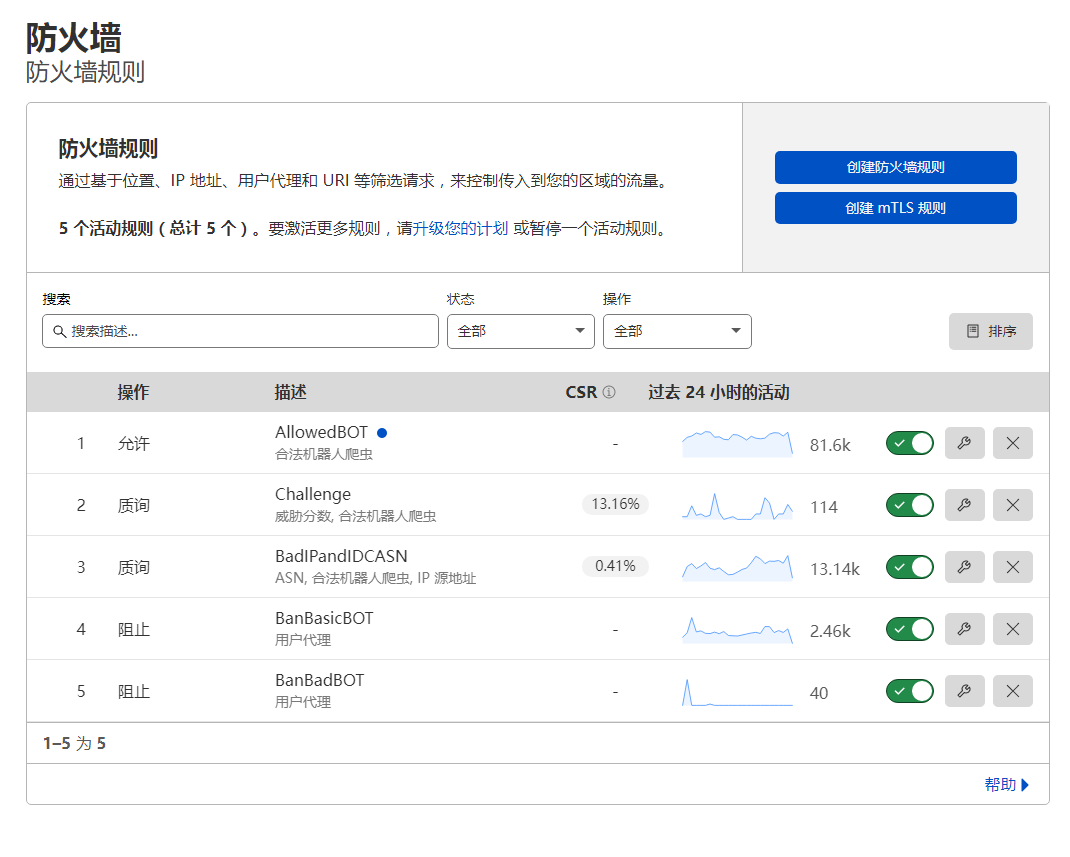Click the 40 activity count for BanBadBOT
Screen dimensions: 1070x857
click(x=819, y=694)
